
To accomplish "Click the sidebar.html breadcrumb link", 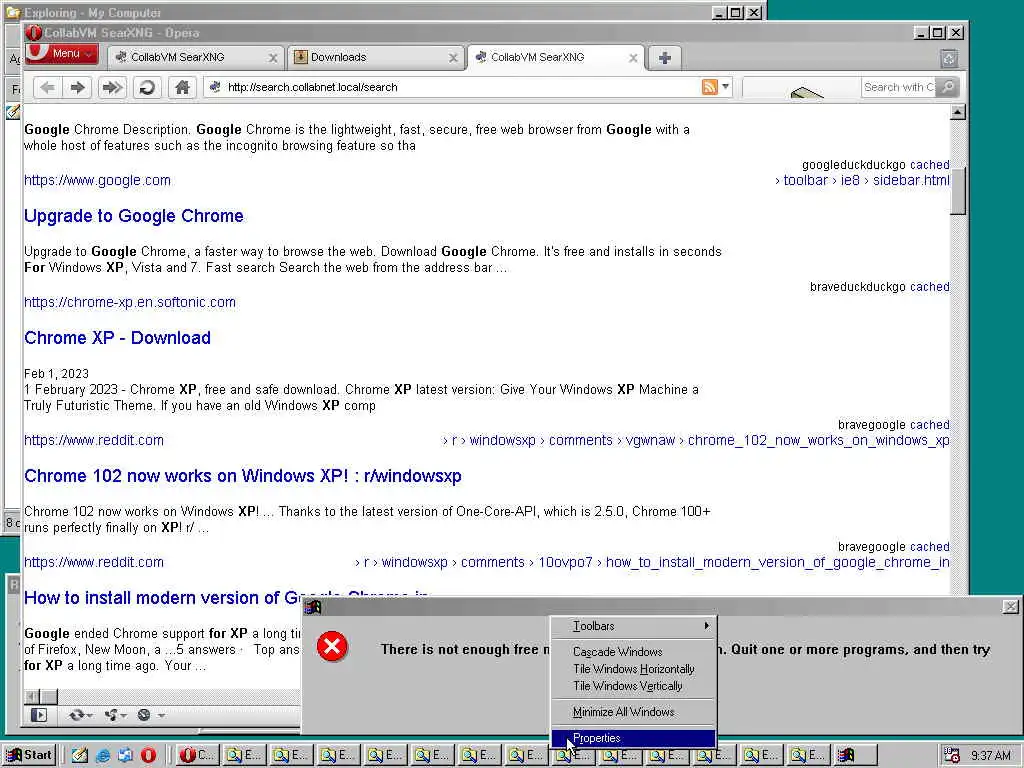I will pyautogui.click(x=911, y=180).
